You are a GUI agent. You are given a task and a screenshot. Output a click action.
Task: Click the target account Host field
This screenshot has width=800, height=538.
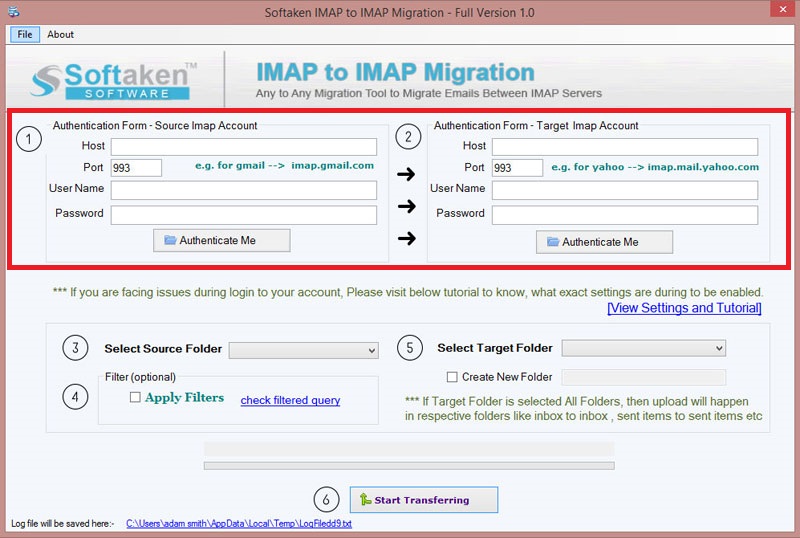pyautogui.click(x=625, y=146)
